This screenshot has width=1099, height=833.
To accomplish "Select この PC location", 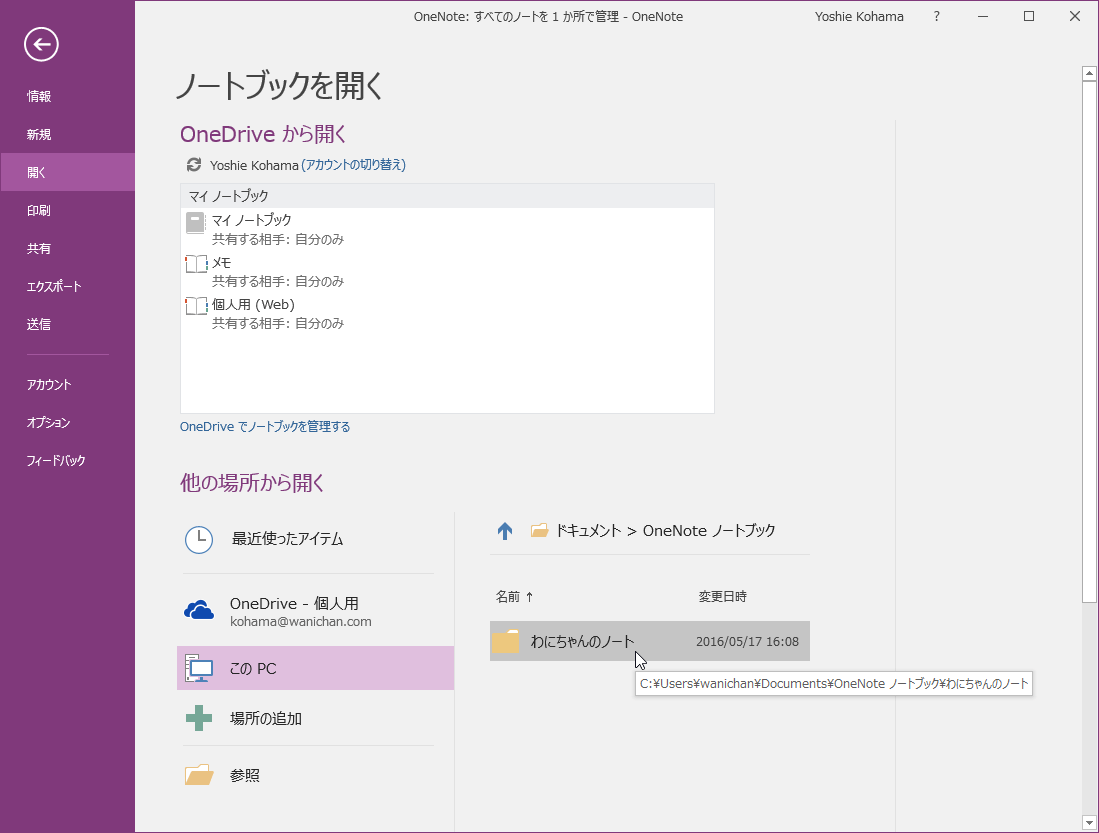I will pos(315,668).
